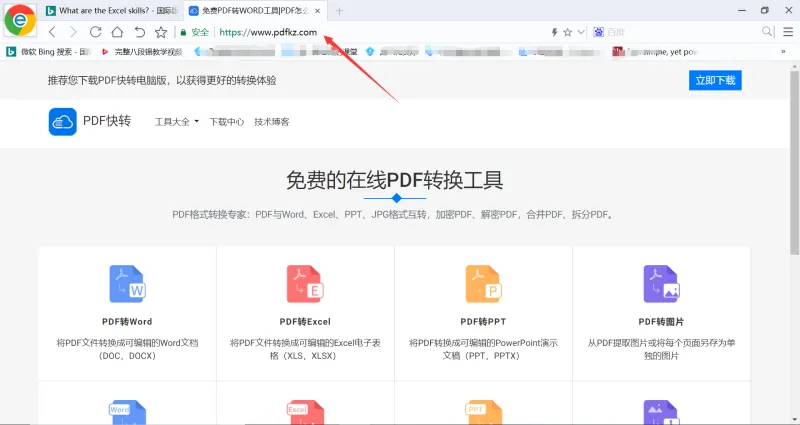Click the browser logo at top left
This screenshot has height=425, width=800.
click(x=20, y=20)
